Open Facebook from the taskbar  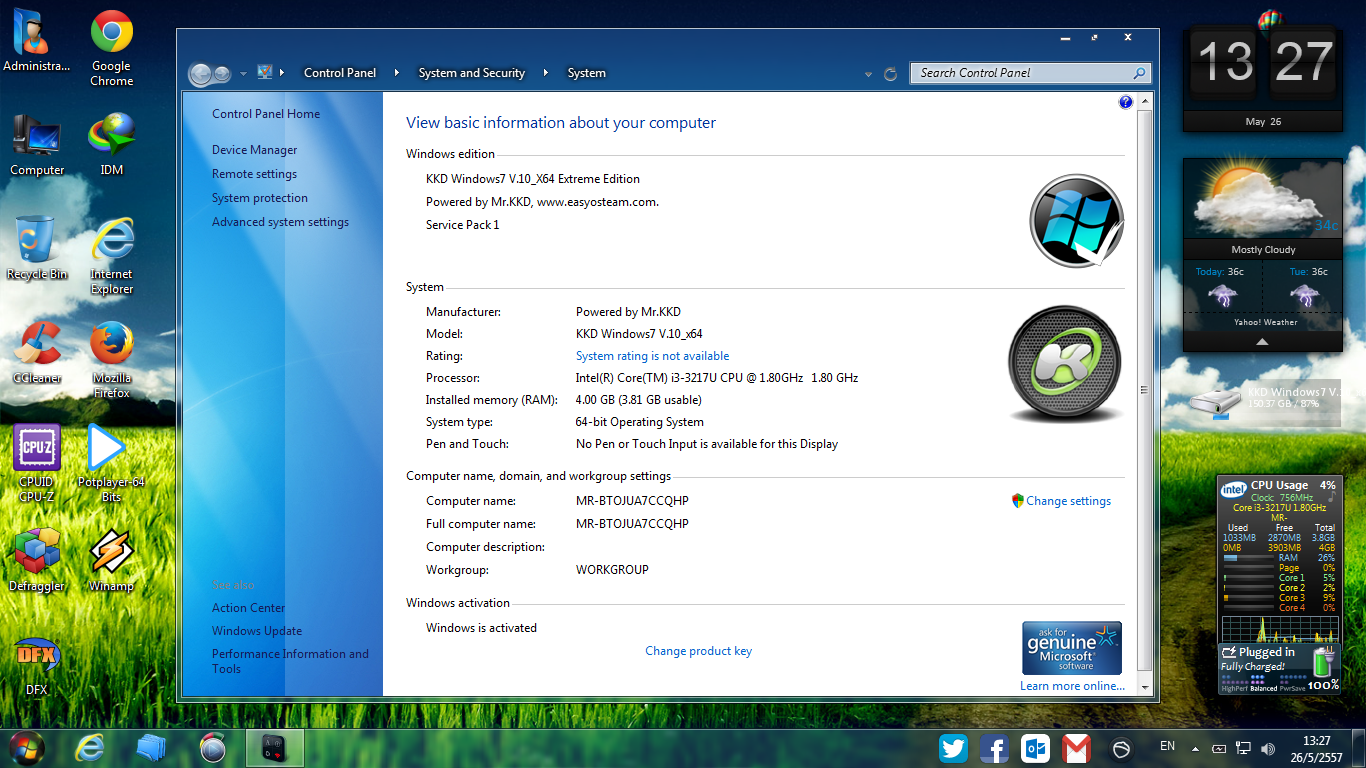pyautogui.click(x=994, y=748)
